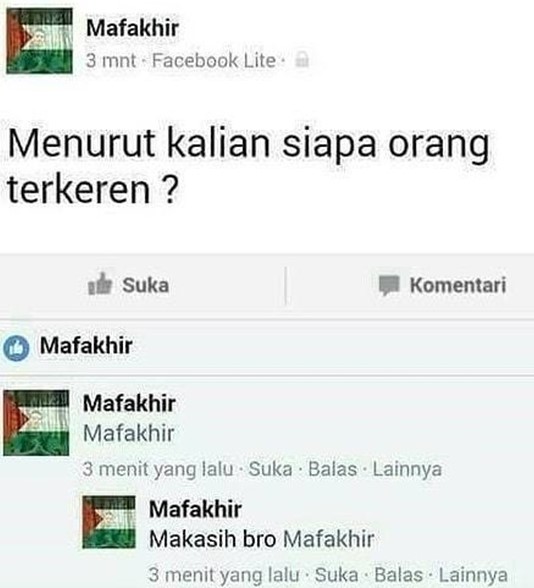
Task: Open the post author's flag avatar
Action: [x=39, y=40]
